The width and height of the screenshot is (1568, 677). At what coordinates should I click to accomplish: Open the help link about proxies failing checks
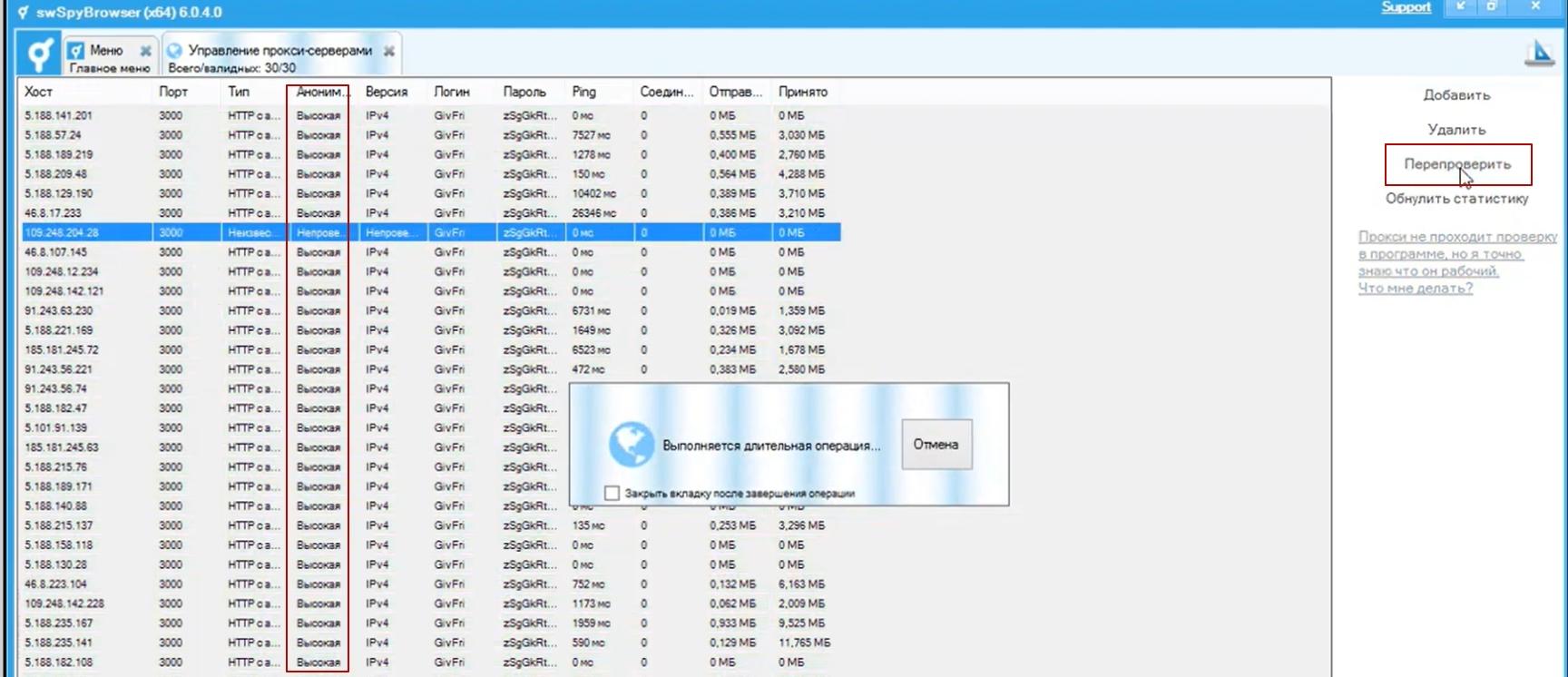click(x=1457, y=262)
